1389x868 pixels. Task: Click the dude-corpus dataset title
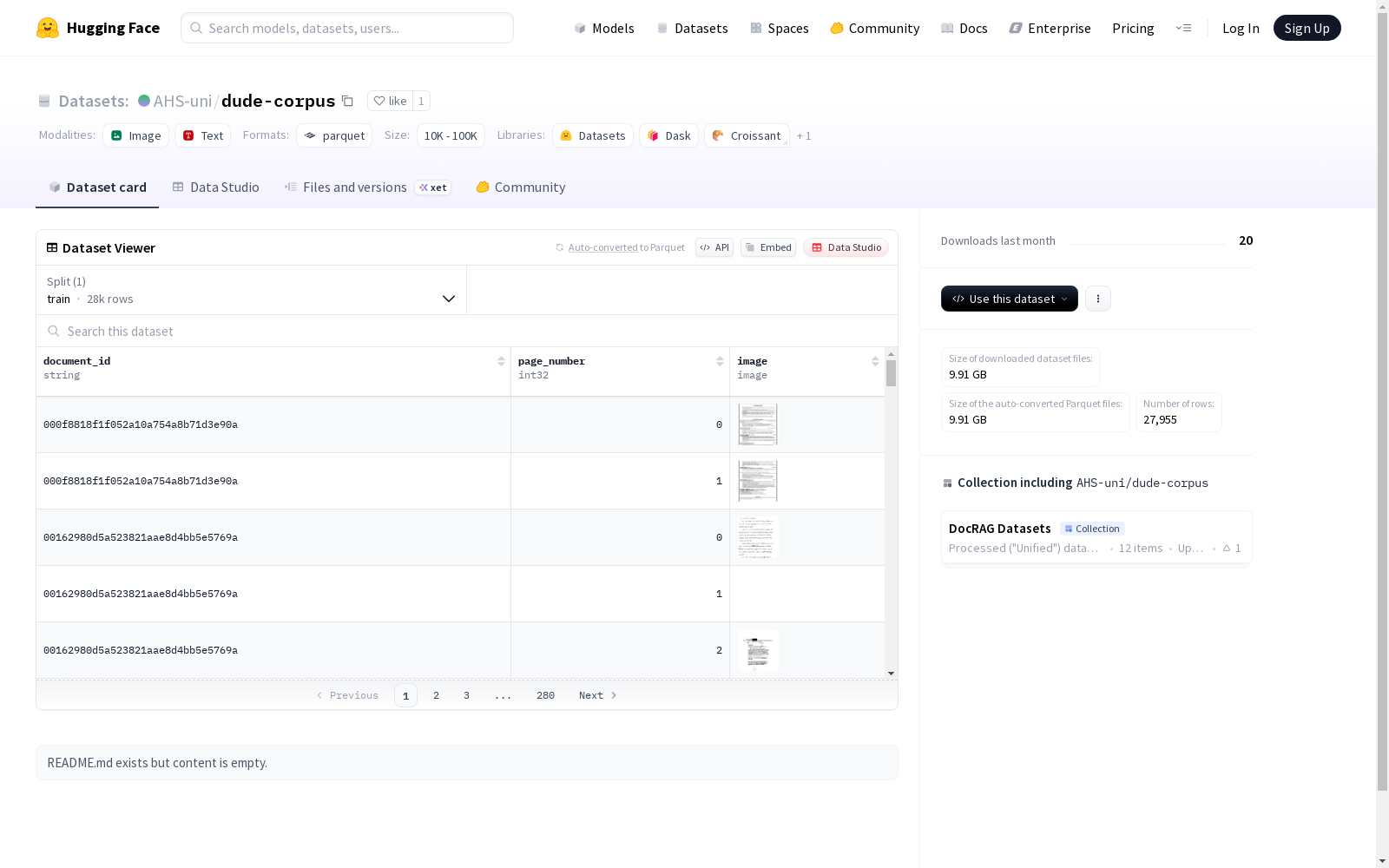pyautogui.click(x=278, y=101)
